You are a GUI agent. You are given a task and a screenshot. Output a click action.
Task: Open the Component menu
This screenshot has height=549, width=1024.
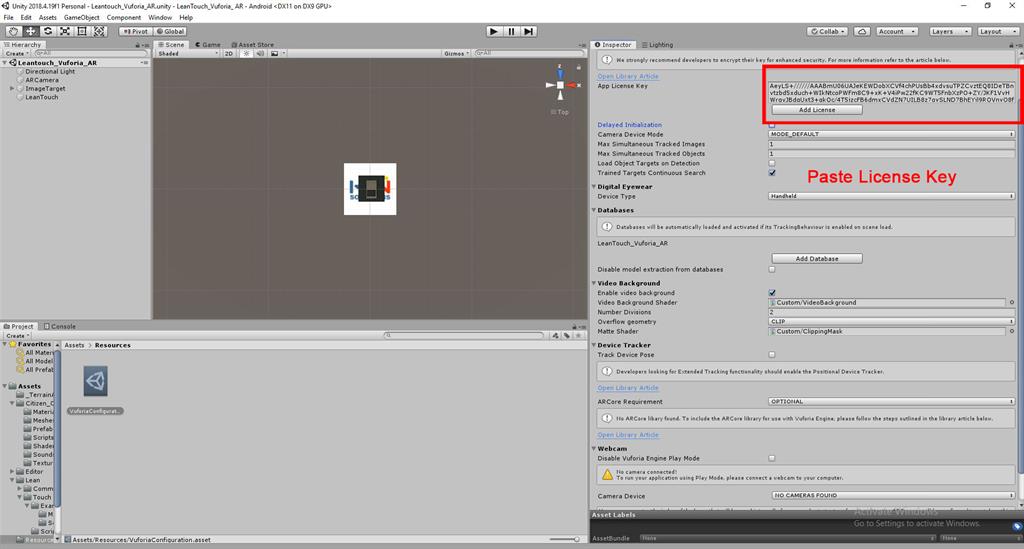point(123,18)
